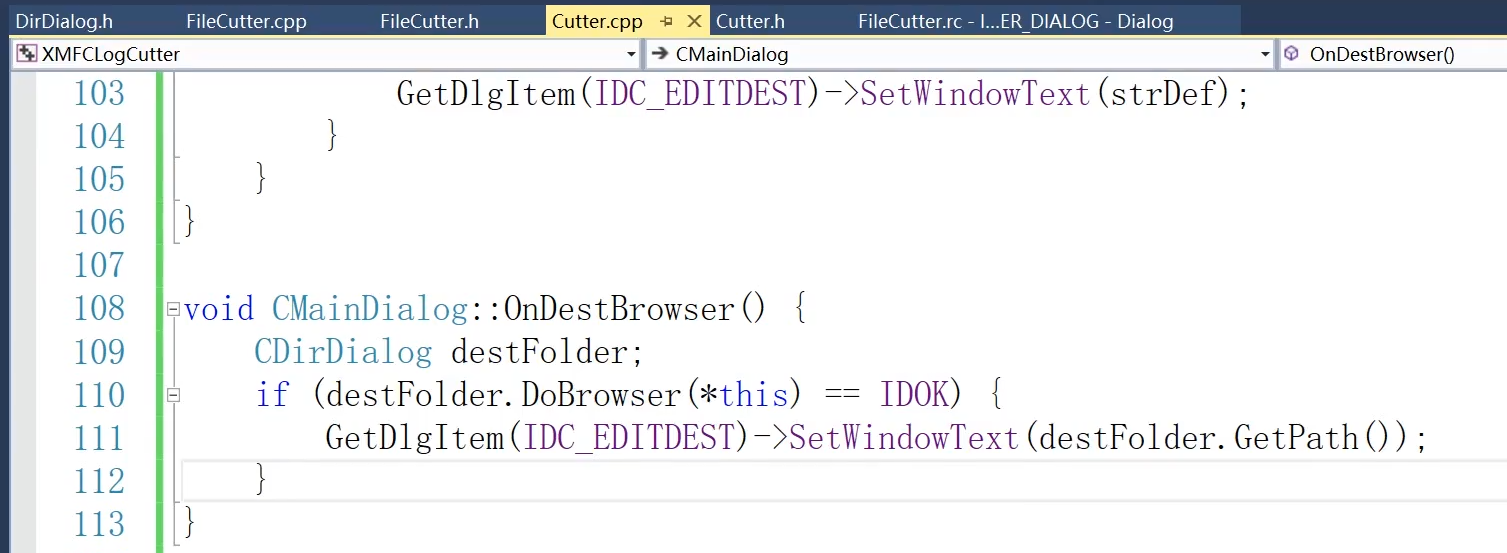1507x553 pixels.
Task: Click GetDlgItem on line 111
Action: [x=415, y=438]
